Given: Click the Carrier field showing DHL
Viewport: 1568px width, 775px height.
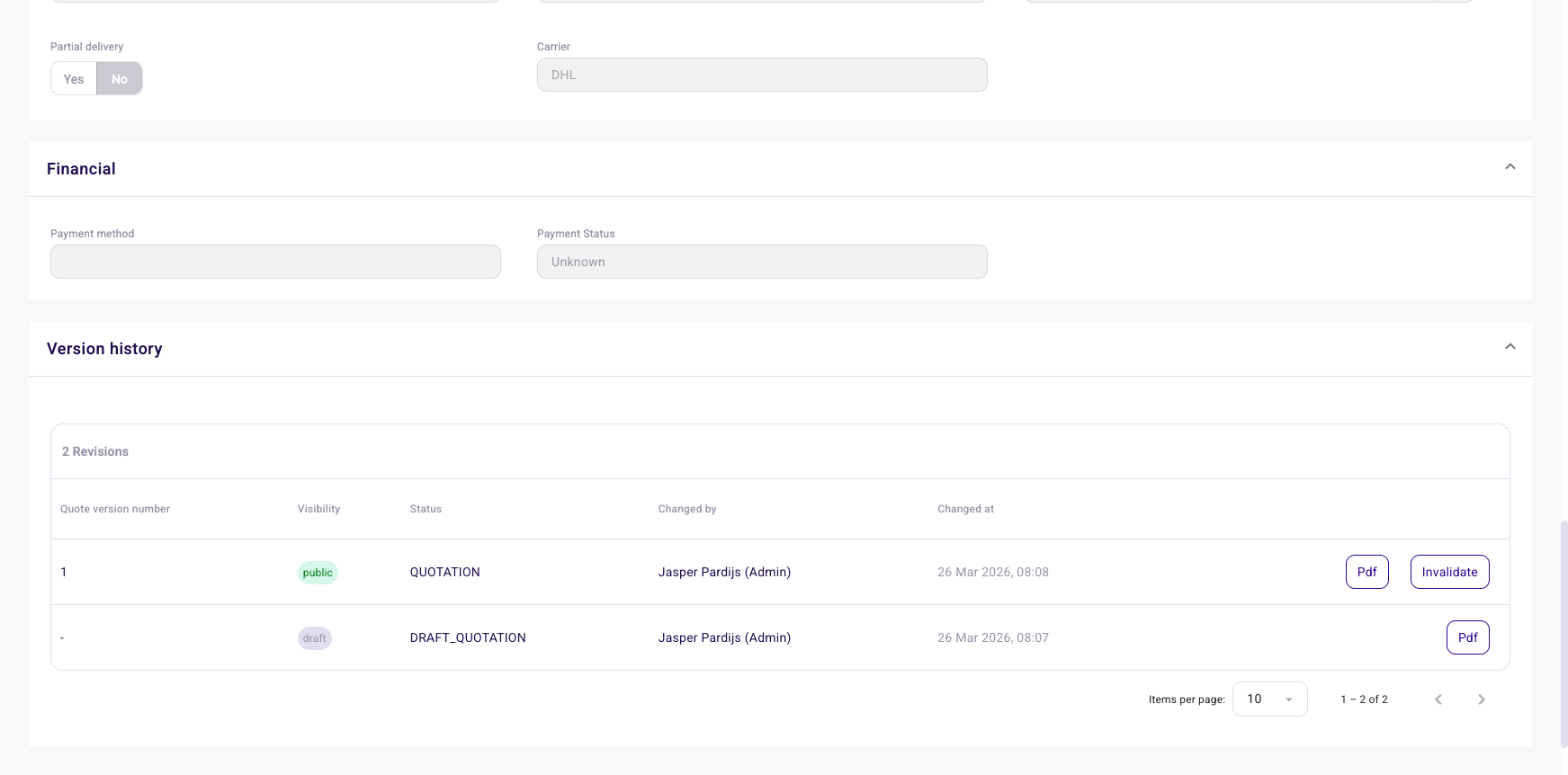Looking at the screenshot, I should 761,75.
